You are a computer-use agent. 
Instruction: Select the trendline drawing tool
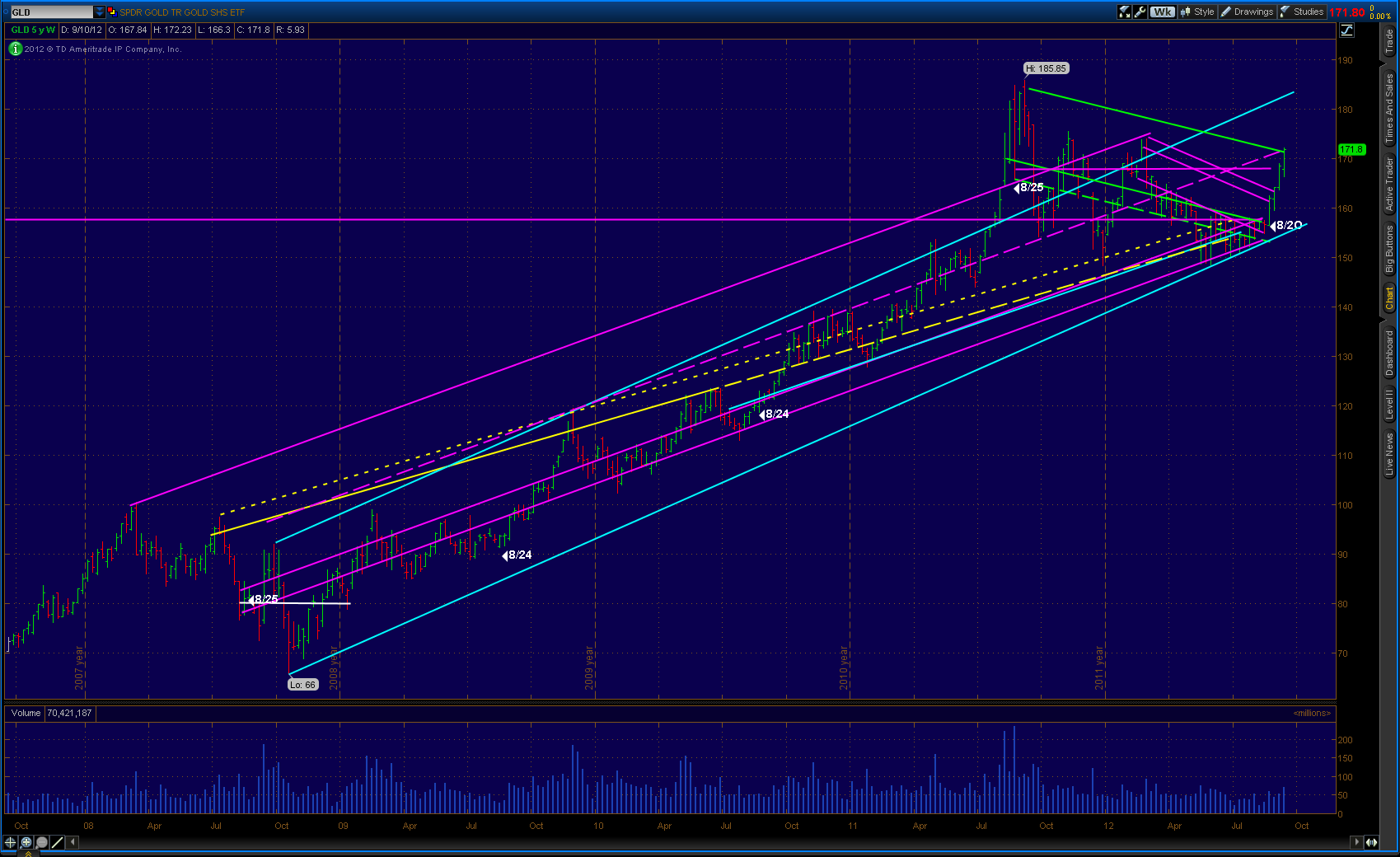pos(58,842)
